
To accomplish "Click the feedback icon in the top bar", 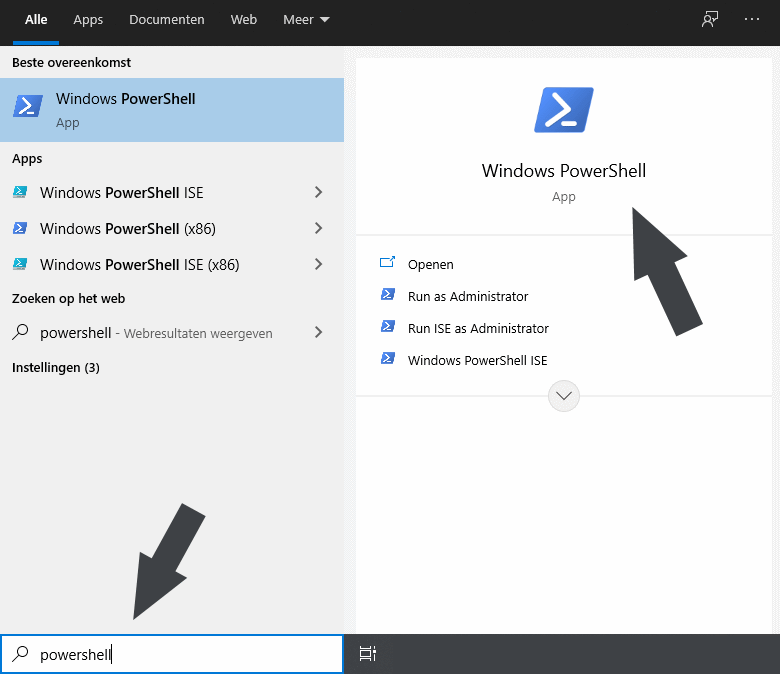I will pos(710,19).
